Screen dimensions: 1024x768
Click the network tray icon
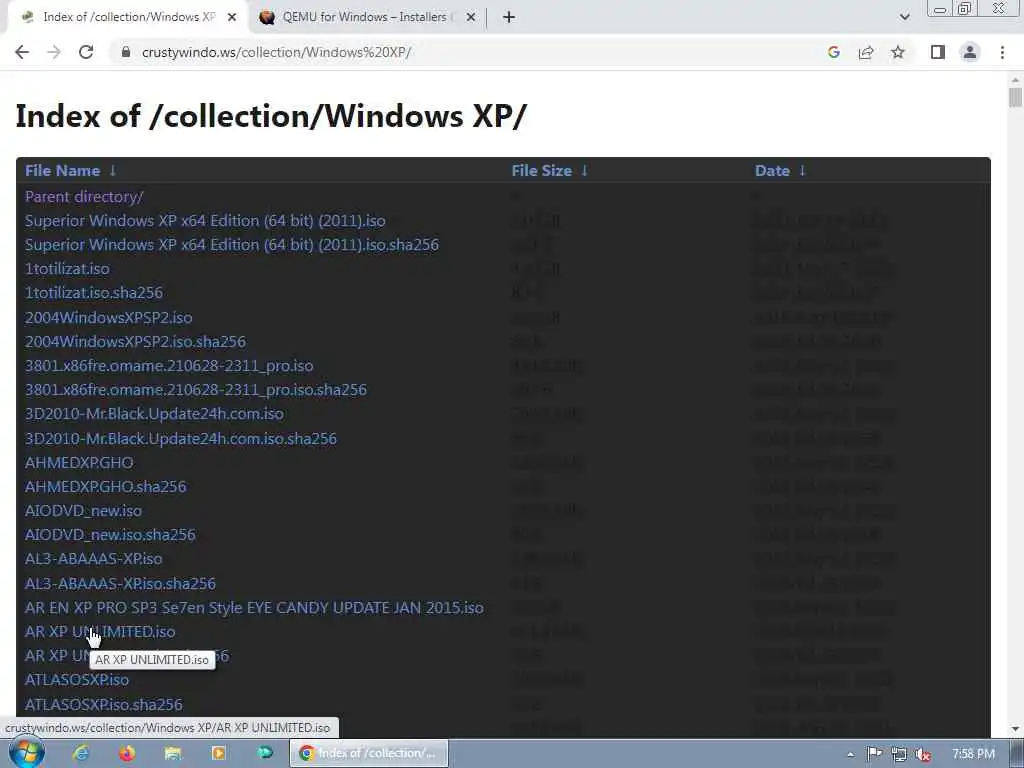pyautogui.click(x=899, y=754)
